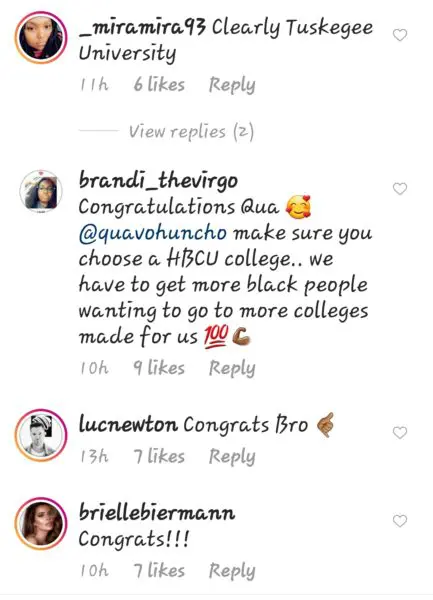Viewport: 433px width, 600px height.
Task: Open brandi_thevirgo username link
Action: tap(158, 181)
